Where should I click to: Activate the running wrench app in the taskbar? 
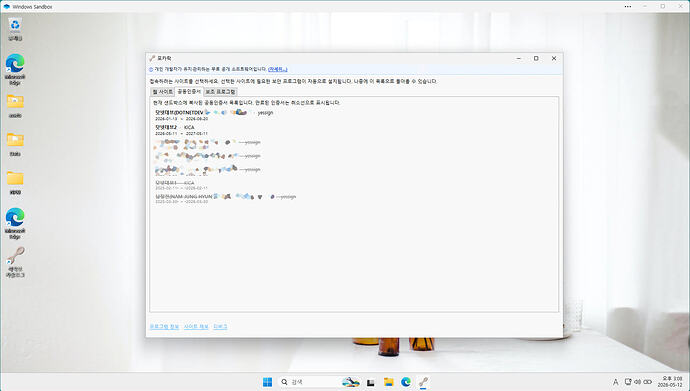423,382
